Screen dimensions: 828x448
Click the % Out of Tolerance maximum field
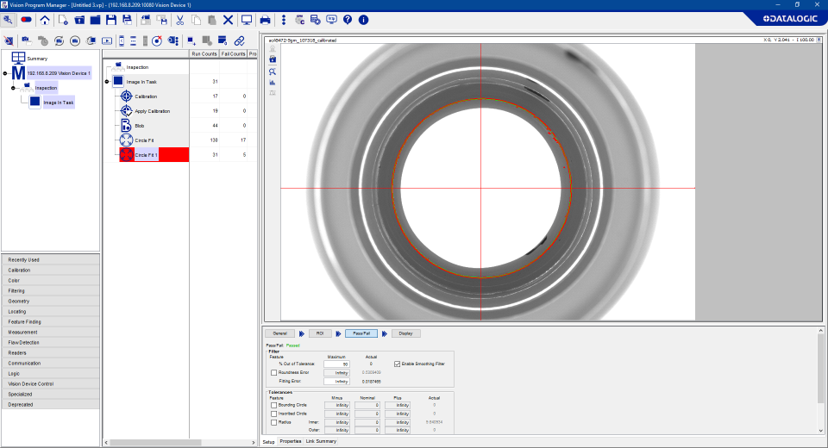click(337, 364)
